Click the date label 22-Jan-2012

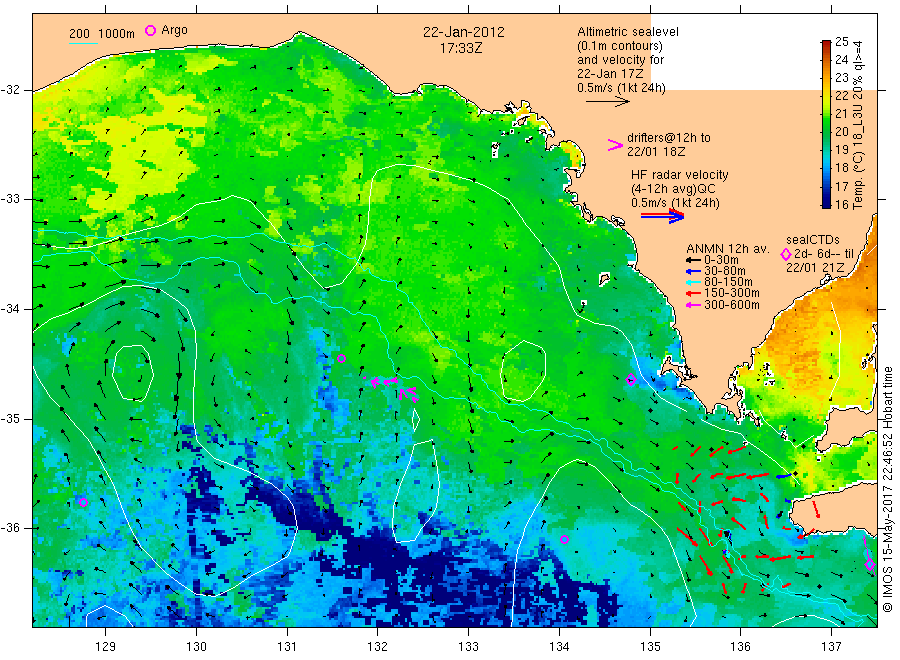[x=464, y=32]
